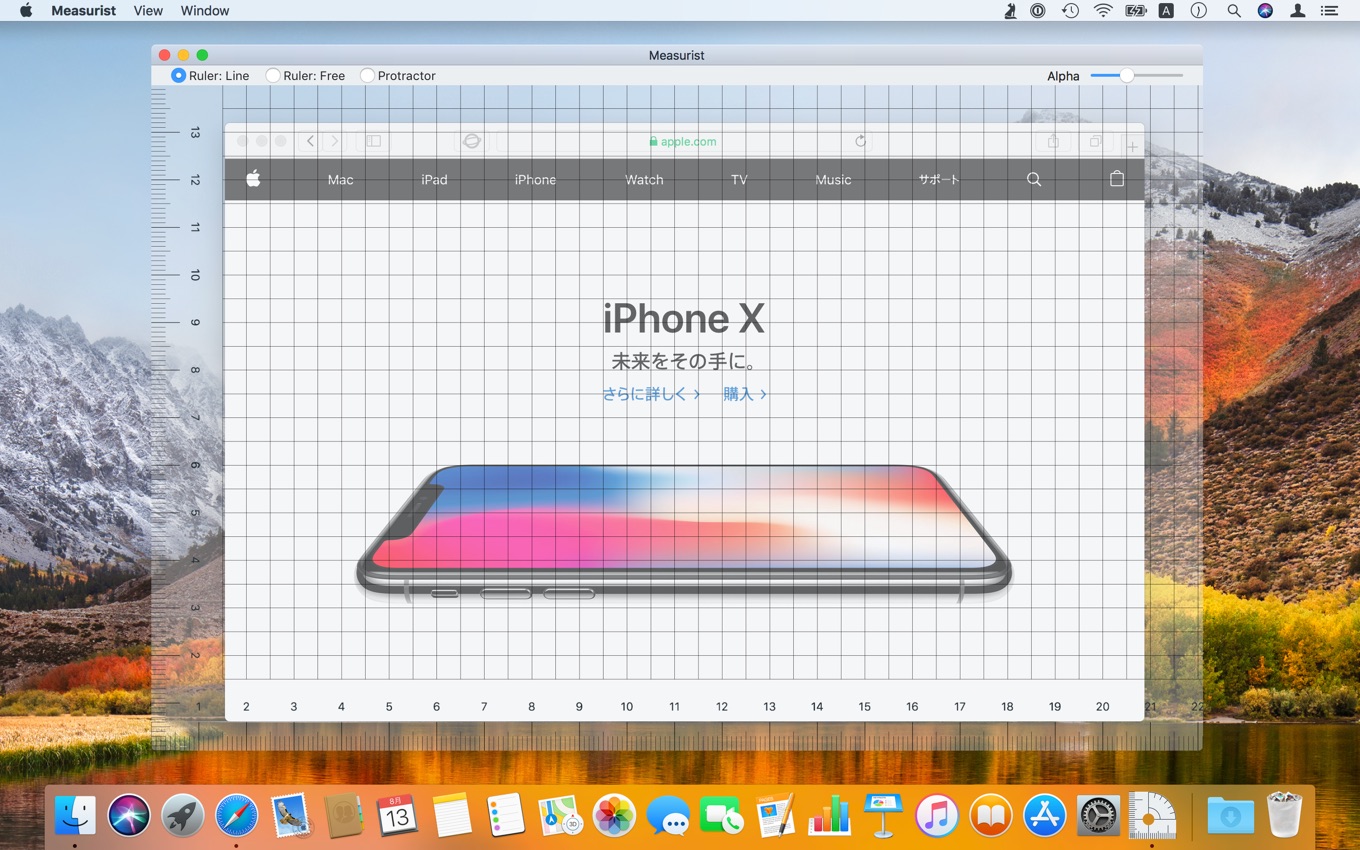The height and width of the screenshot is (850, 1360).
Task: Open App Store from the Dock
Action: (x=1045, y=816)
